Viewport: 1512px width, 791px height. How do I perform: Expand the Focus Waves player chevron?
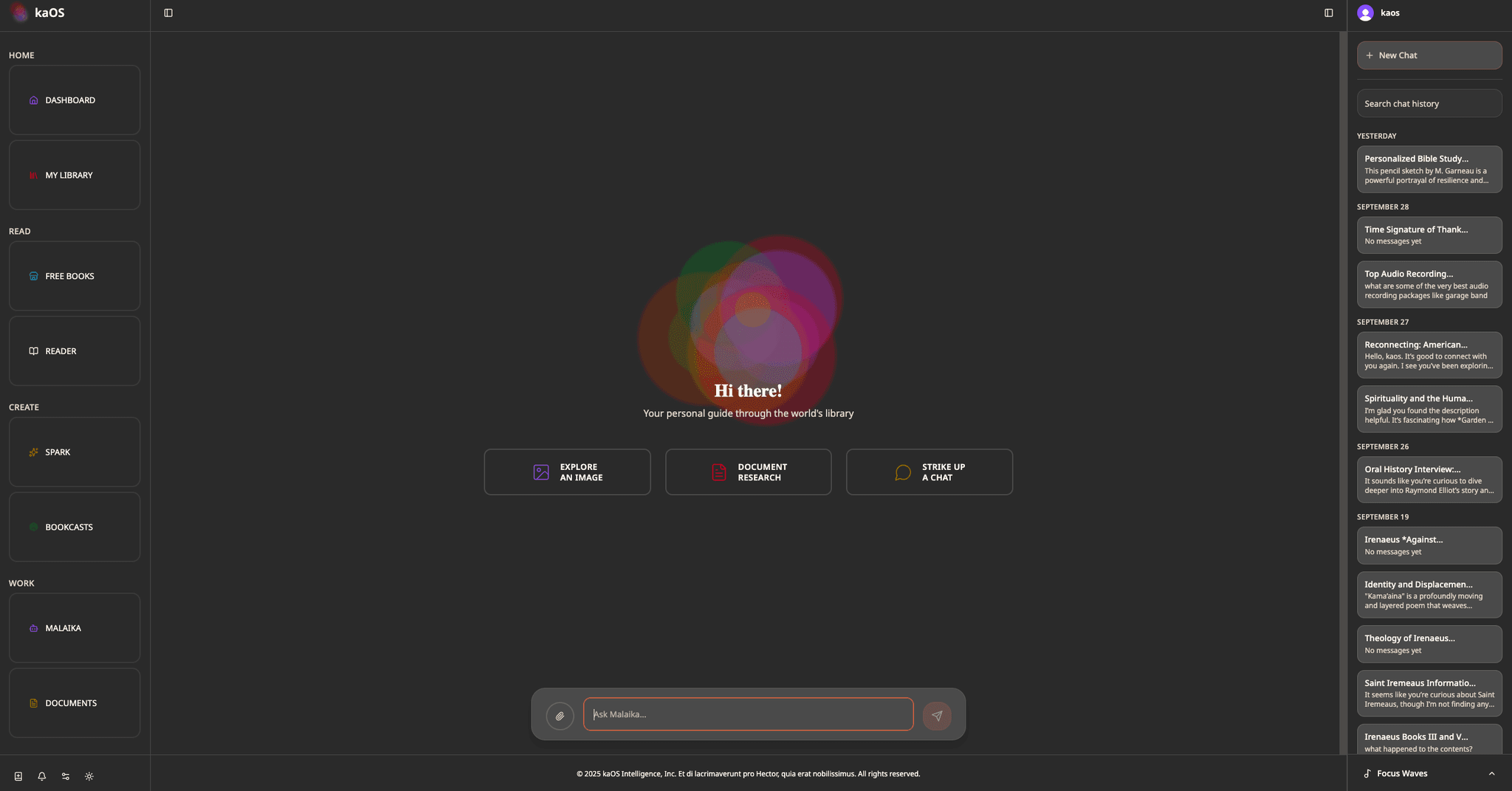pos(1491,773)
